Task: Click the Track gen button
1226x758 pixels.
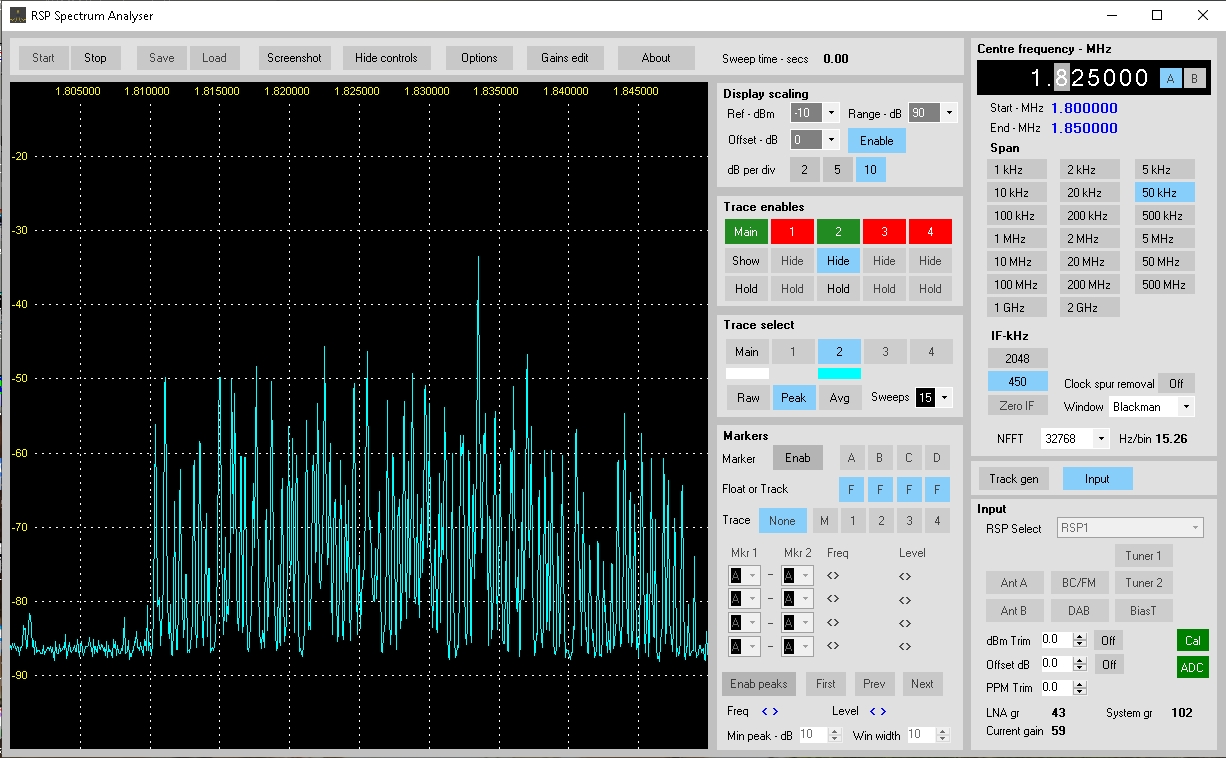Action: point(1014,479)
